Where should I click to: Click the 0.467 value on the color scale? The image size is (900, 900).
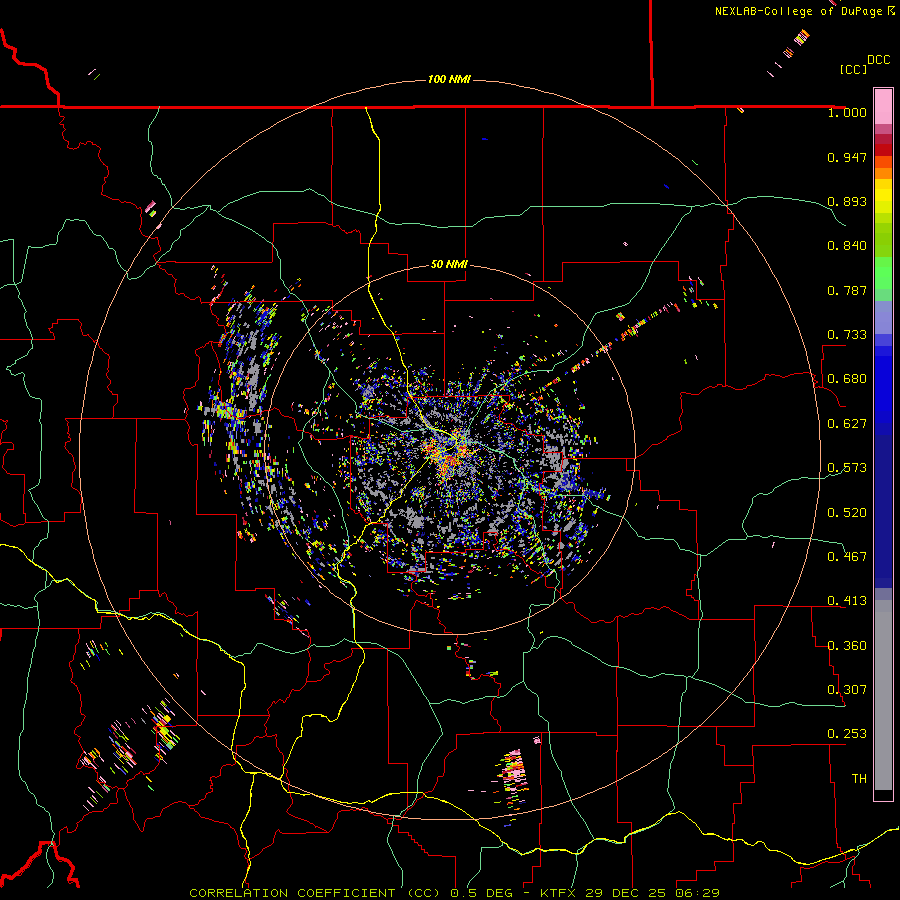pos(847,557)
